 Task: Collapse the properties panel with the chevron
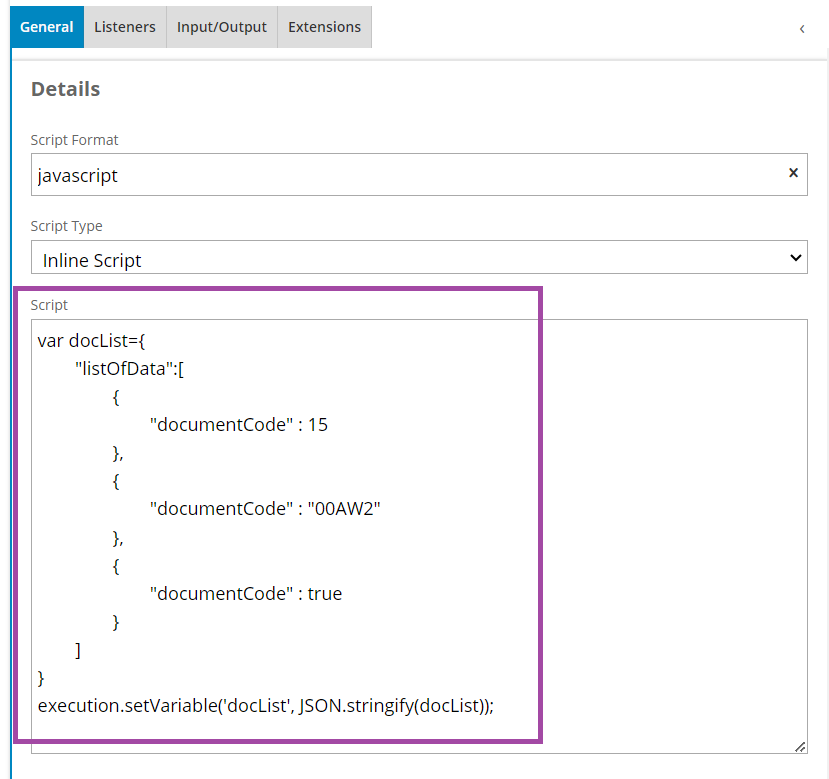click(802, 29)
